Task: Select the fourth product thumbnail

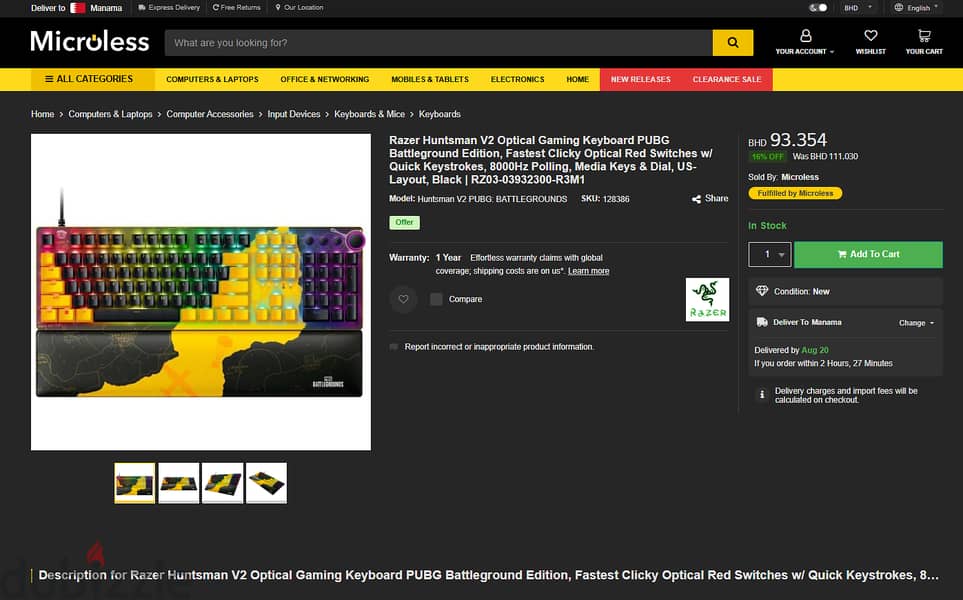Action: (267, 483)
